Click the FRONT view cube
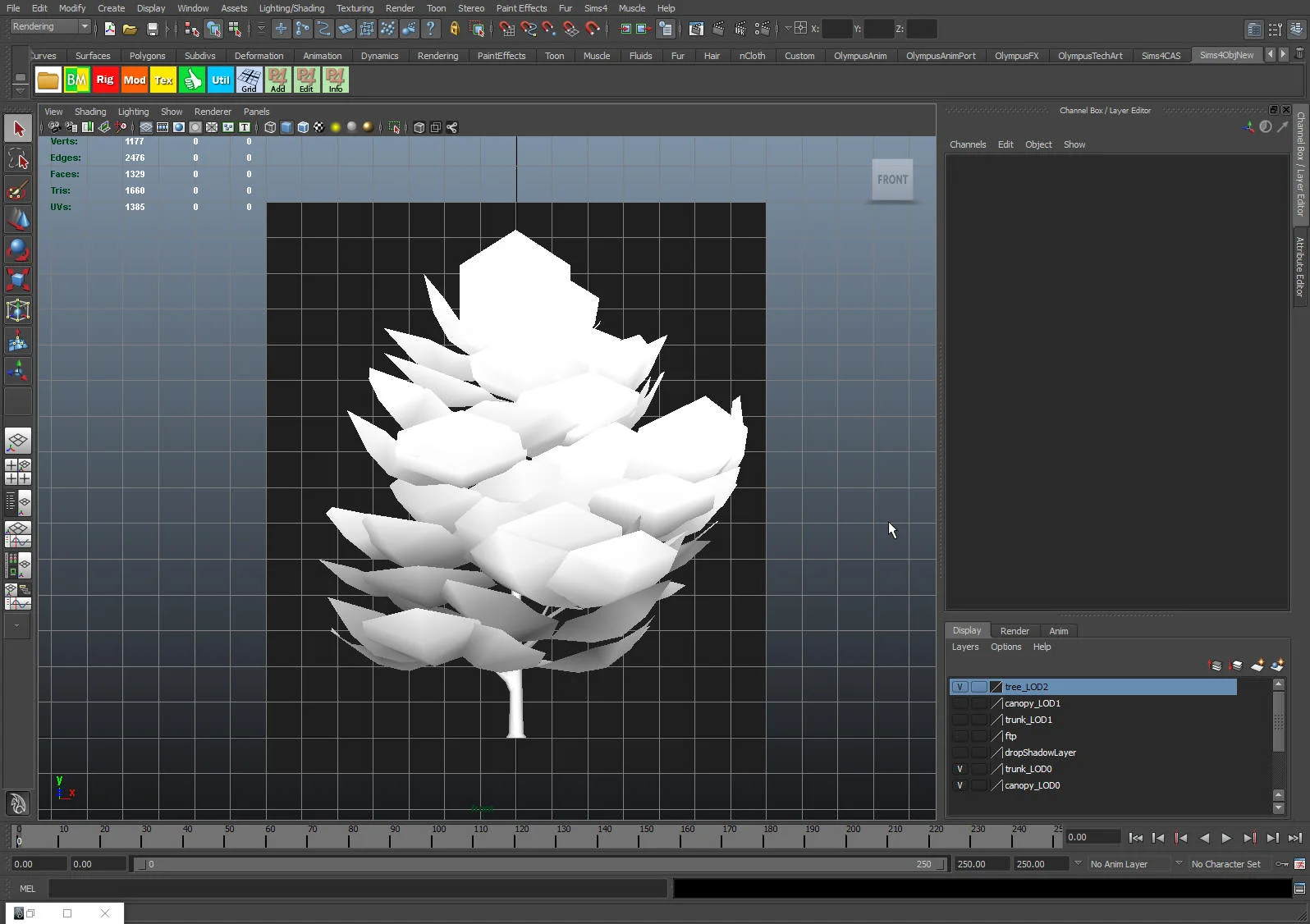 892,180
